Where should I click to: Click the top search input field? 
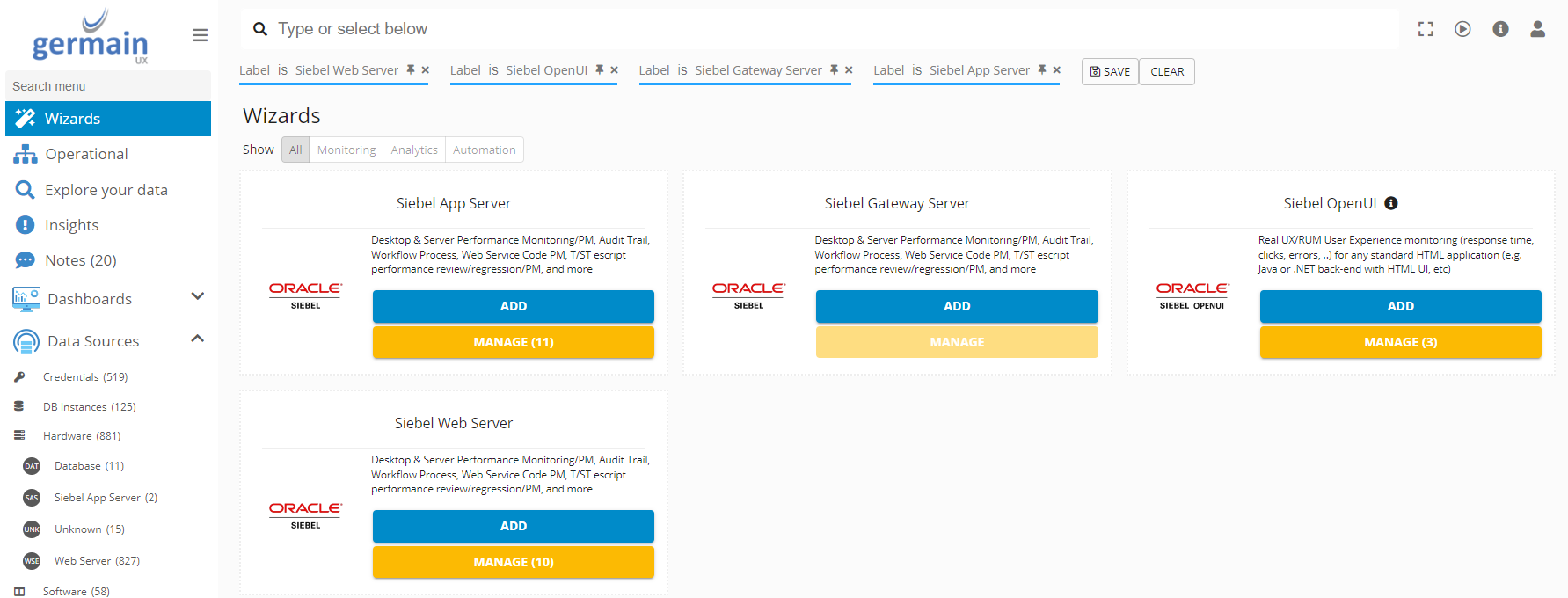point(818,29)
